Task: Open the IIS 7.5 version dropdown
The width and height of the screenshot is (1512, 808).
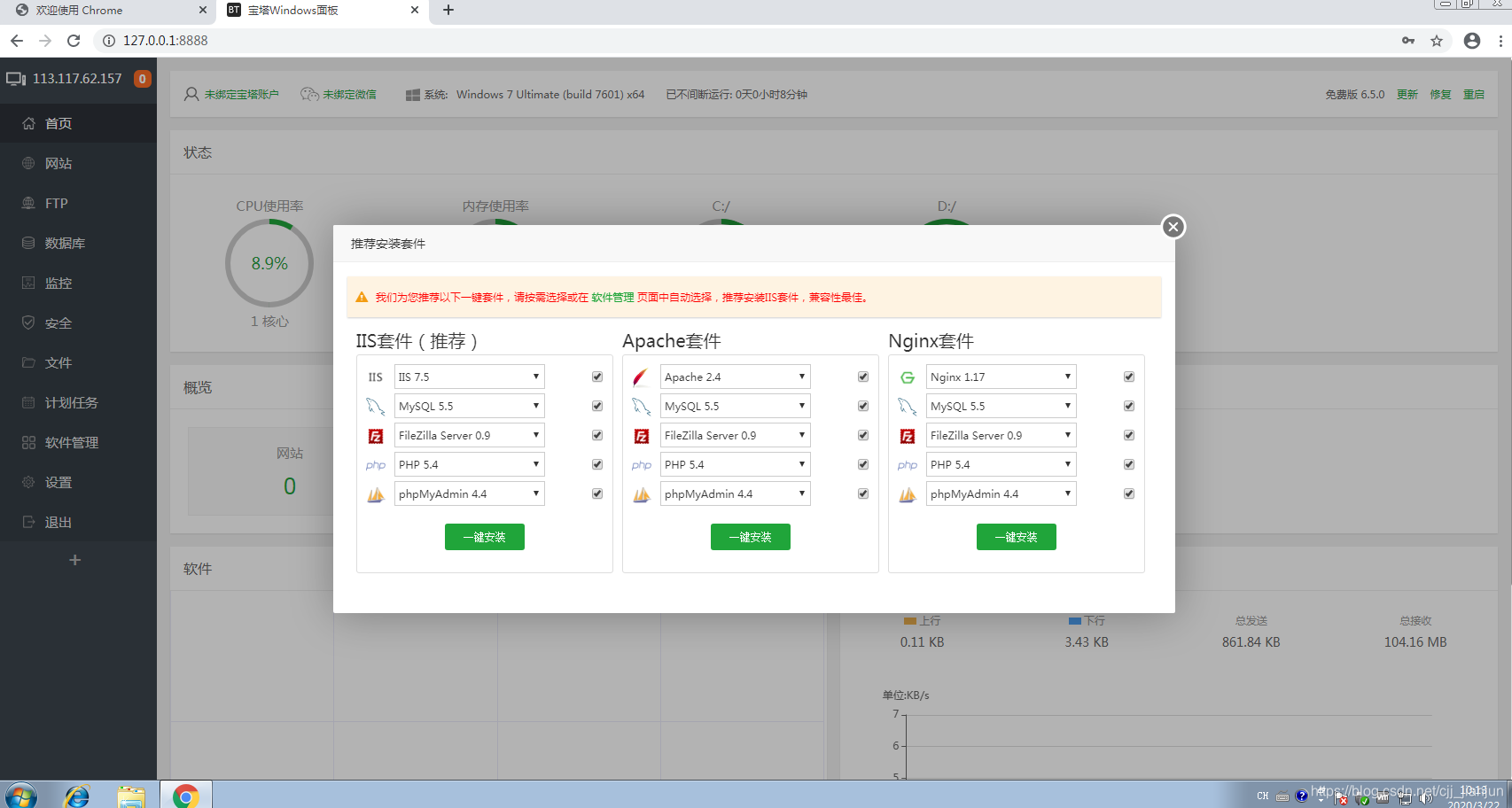Action: click(x=470, y=377)
